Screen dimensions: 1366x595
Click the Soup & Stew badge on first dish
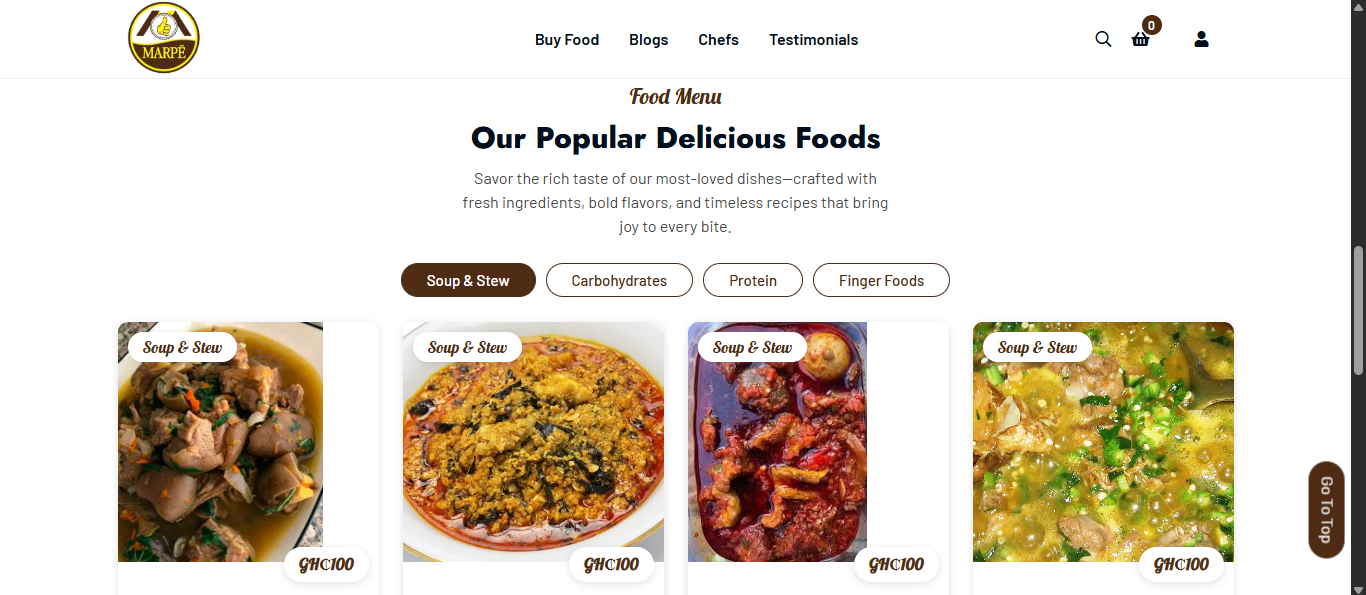click(181, 346)
